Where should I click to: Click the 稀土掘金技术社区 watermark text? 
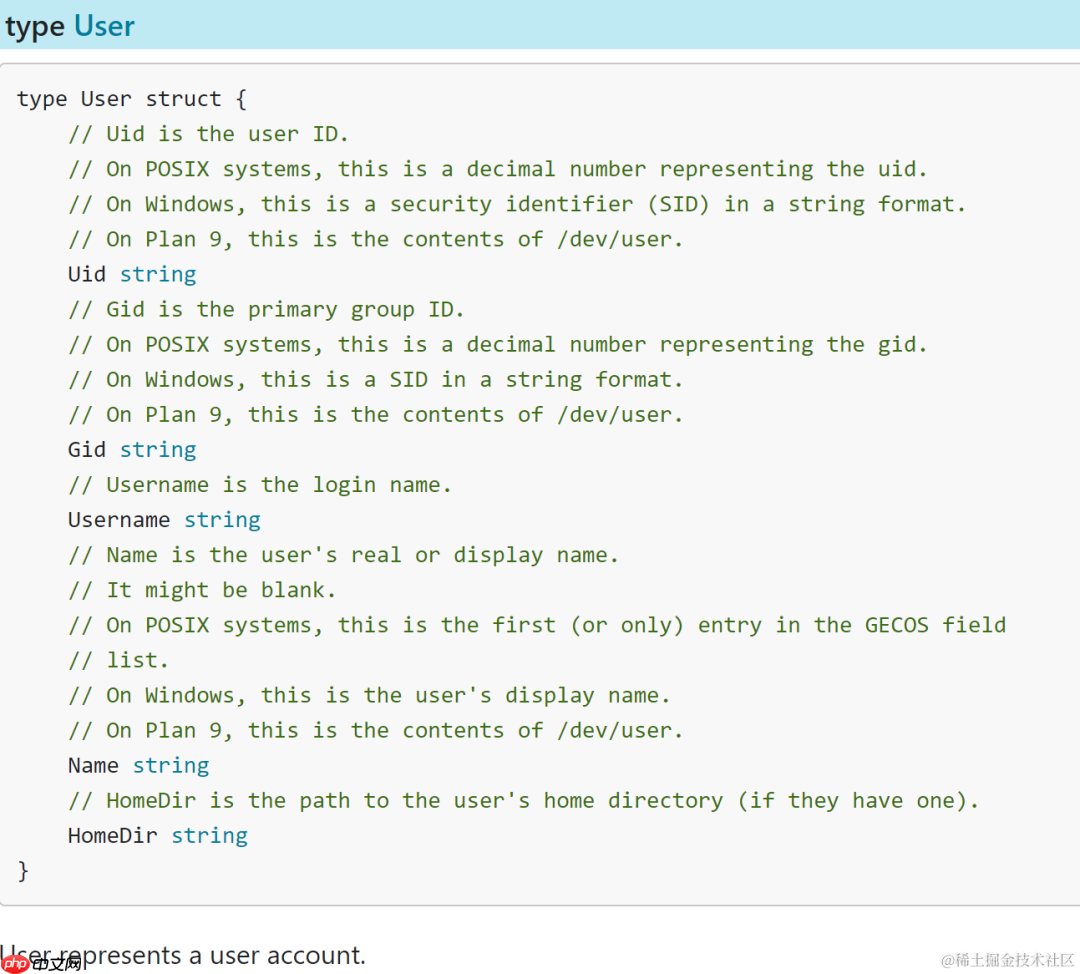[x=1008, y=960]
